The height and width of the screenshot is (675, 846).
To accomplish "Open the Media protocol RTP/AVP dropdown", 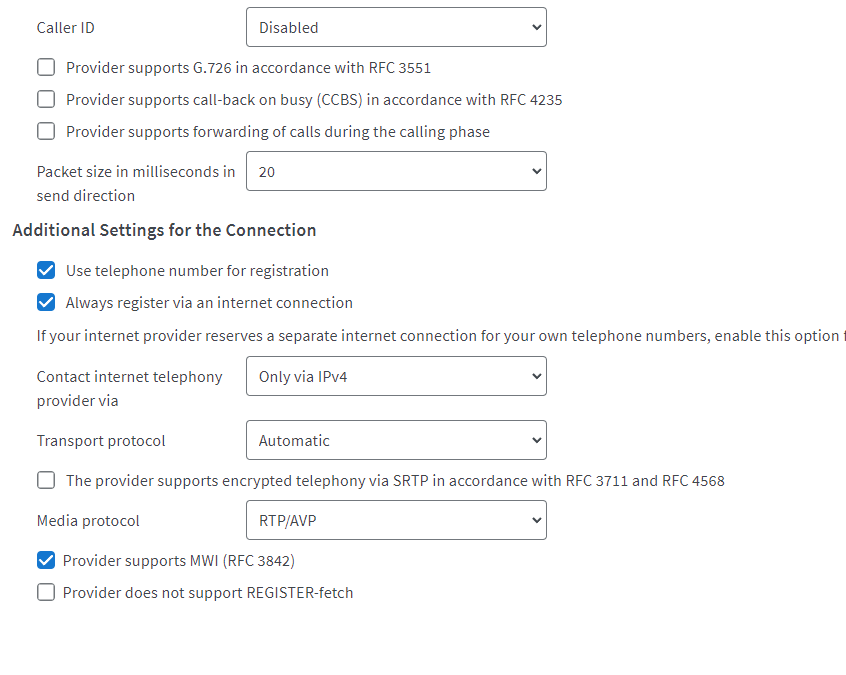I will pyautogui.click(x=395, y=521).
